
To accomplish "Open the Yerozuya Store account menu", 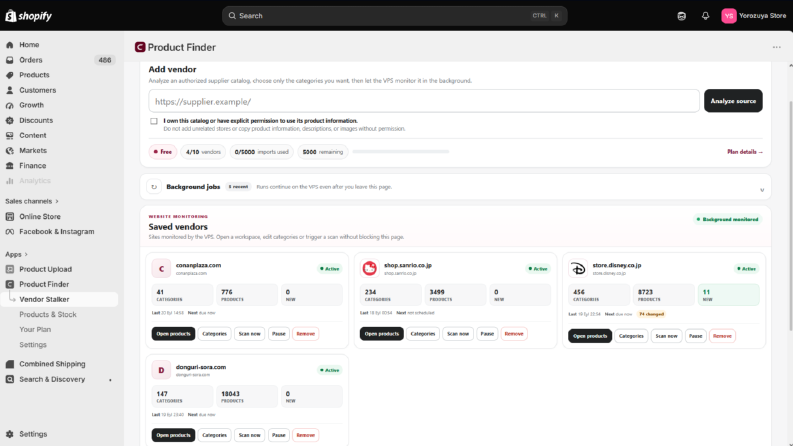I will pyautogui.click(x=754, y=16).
